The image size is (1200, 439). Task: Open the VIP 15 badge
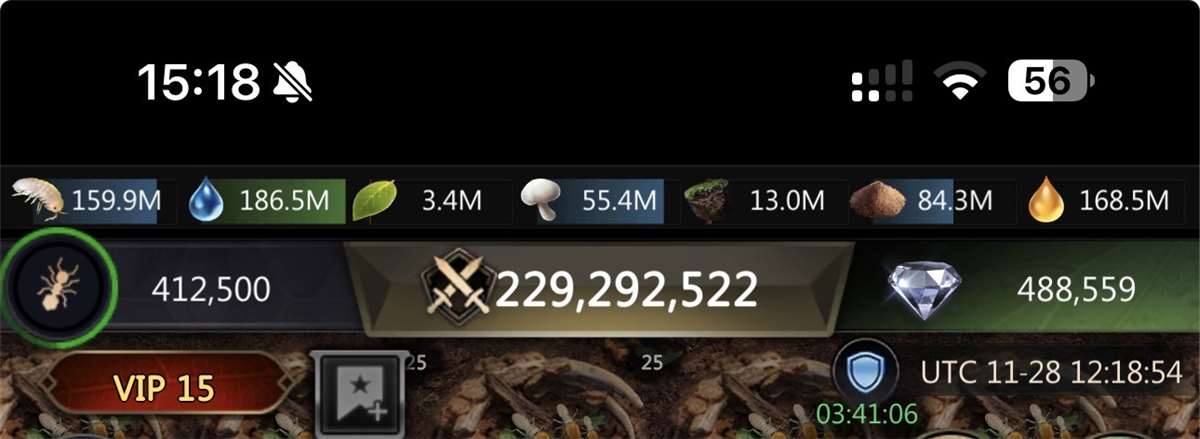coord(163,387)
